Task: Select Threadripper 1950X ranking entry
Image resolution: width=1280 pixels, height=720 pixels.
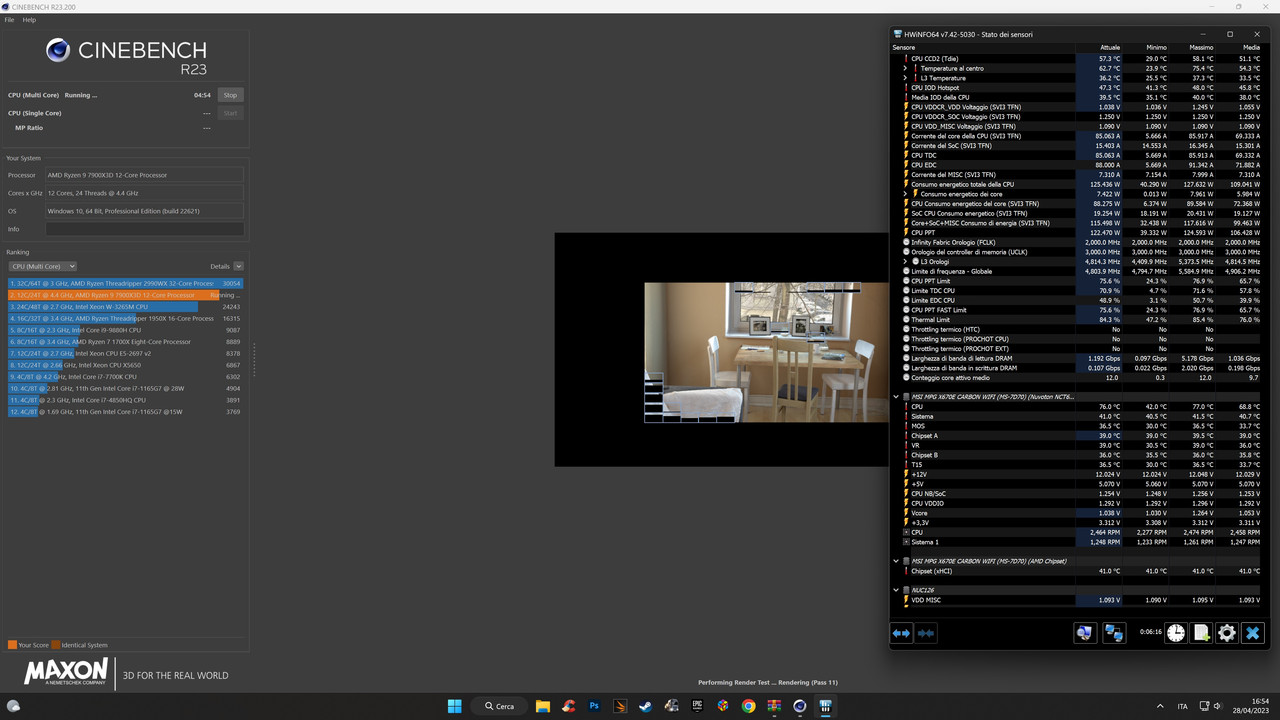Action: click(x=125, y=318)
